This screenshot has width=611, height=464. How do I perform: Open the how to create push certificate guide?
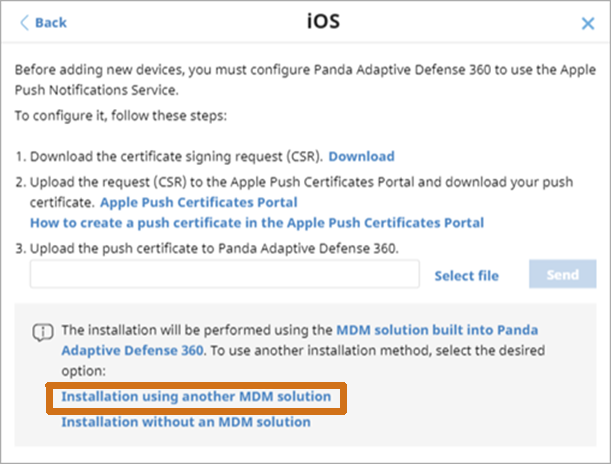coord(257,222)
